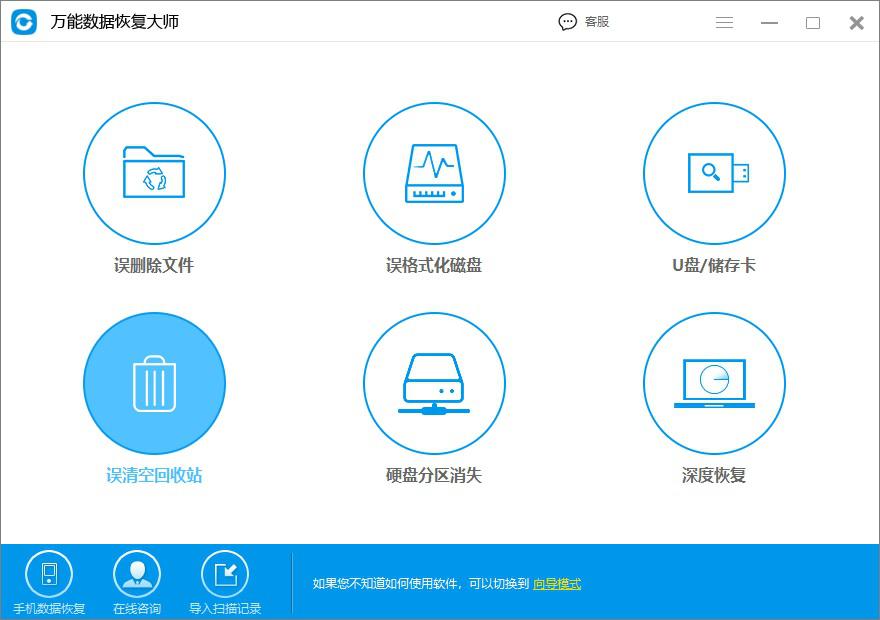Click the 在线咨询 label

pos(137,609)
